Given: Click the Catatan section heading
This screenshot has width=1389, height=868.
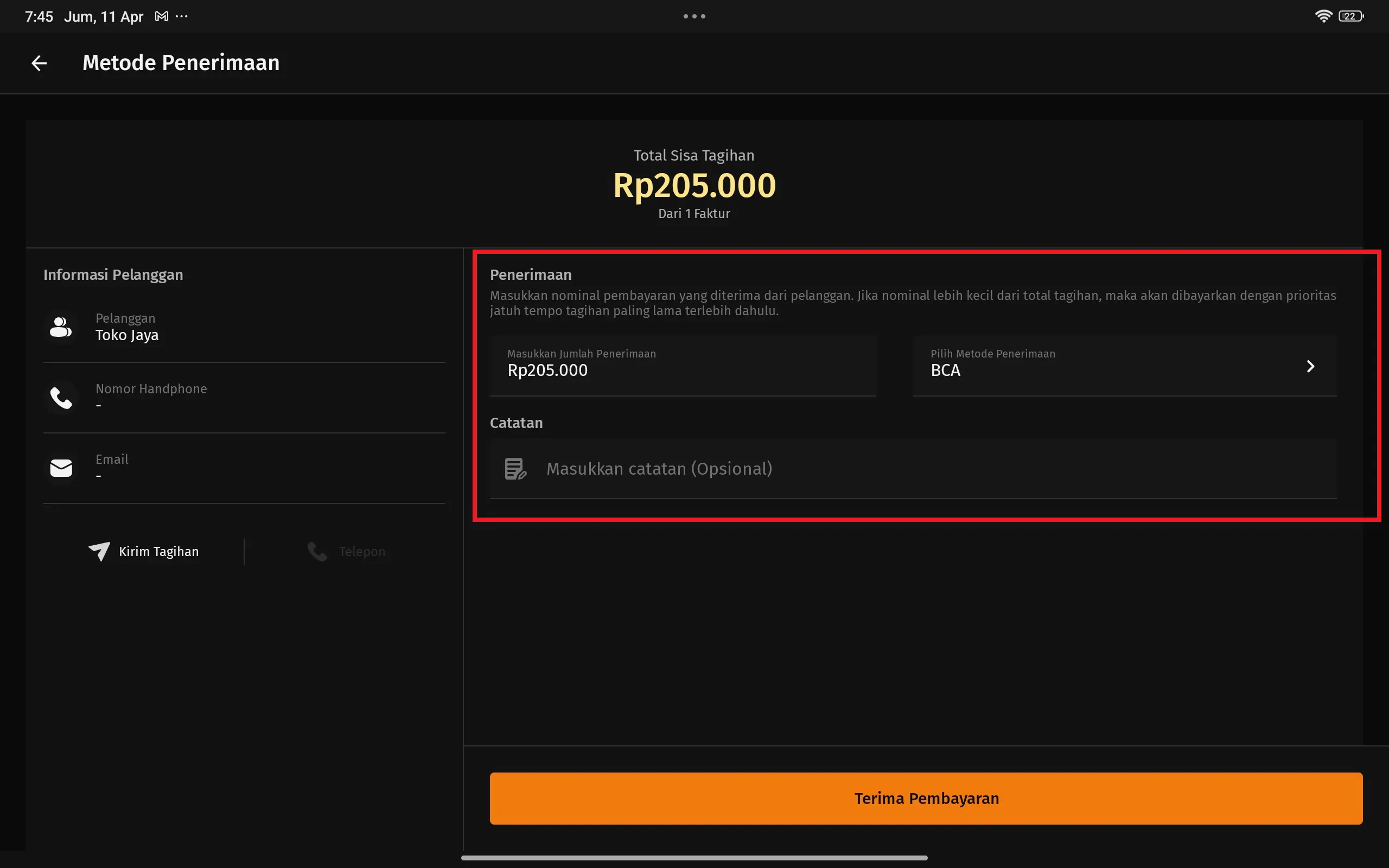Looking at the screenshot, I should pos(516,423).
